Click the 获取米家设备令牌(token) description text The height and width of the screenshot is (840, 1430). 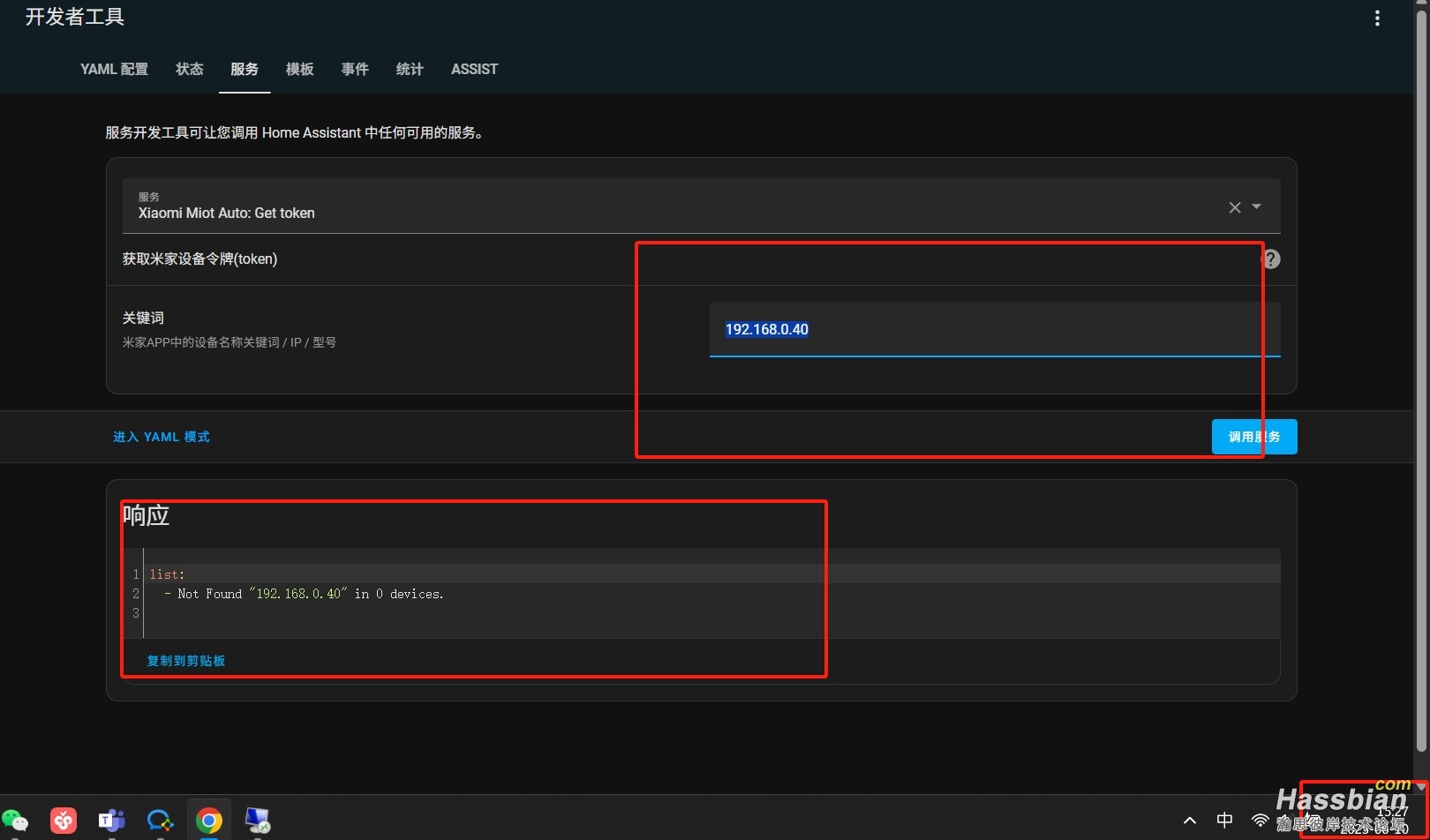pyautogui.click(x=199, y=259)
